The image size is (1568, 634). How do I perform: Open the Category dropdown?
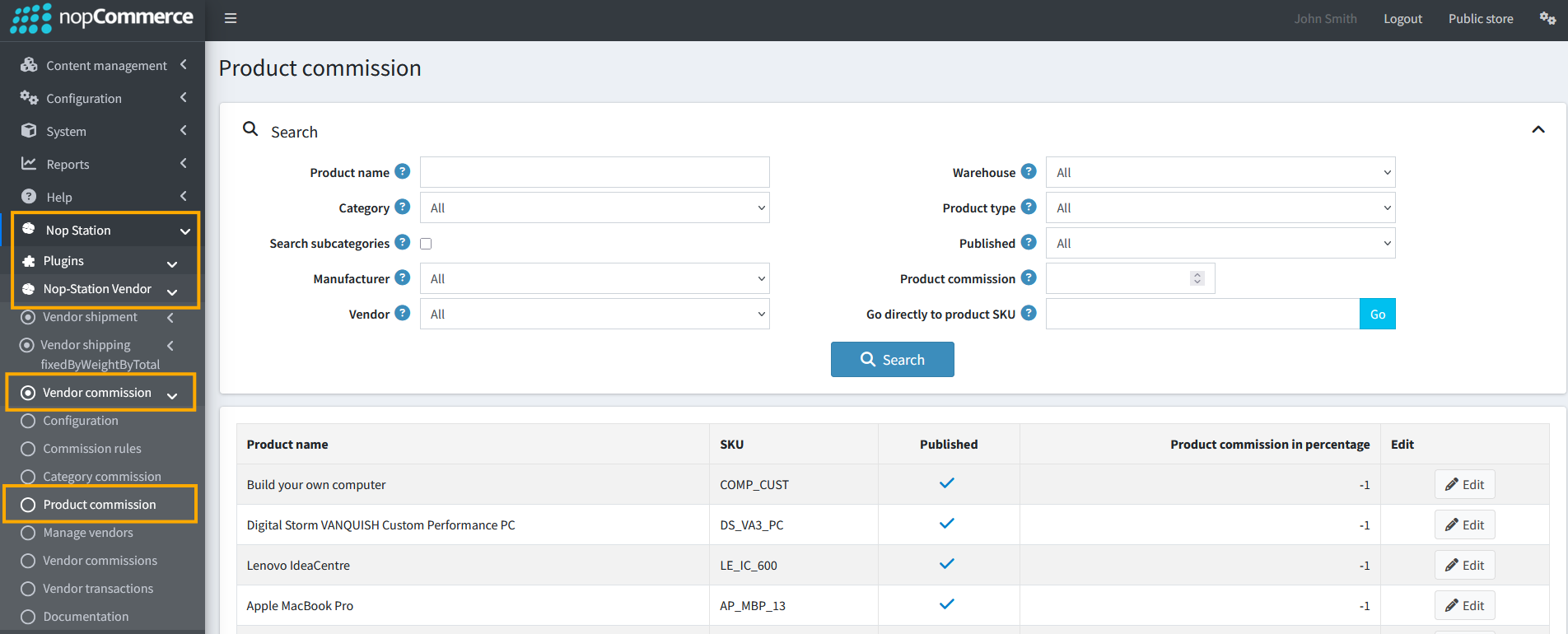pos(595,207)
